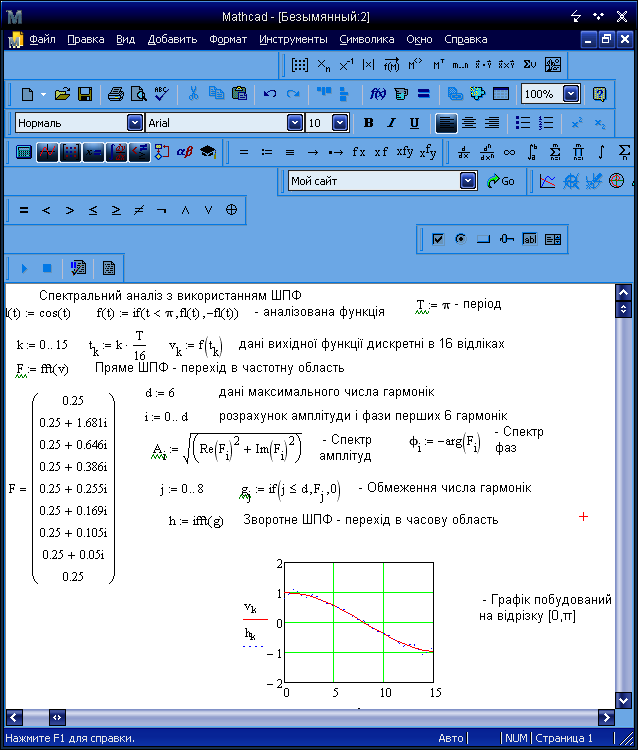Open a file with the folder icon
The height and width of the screenshot is (750, 638).
tap(62, 94)
